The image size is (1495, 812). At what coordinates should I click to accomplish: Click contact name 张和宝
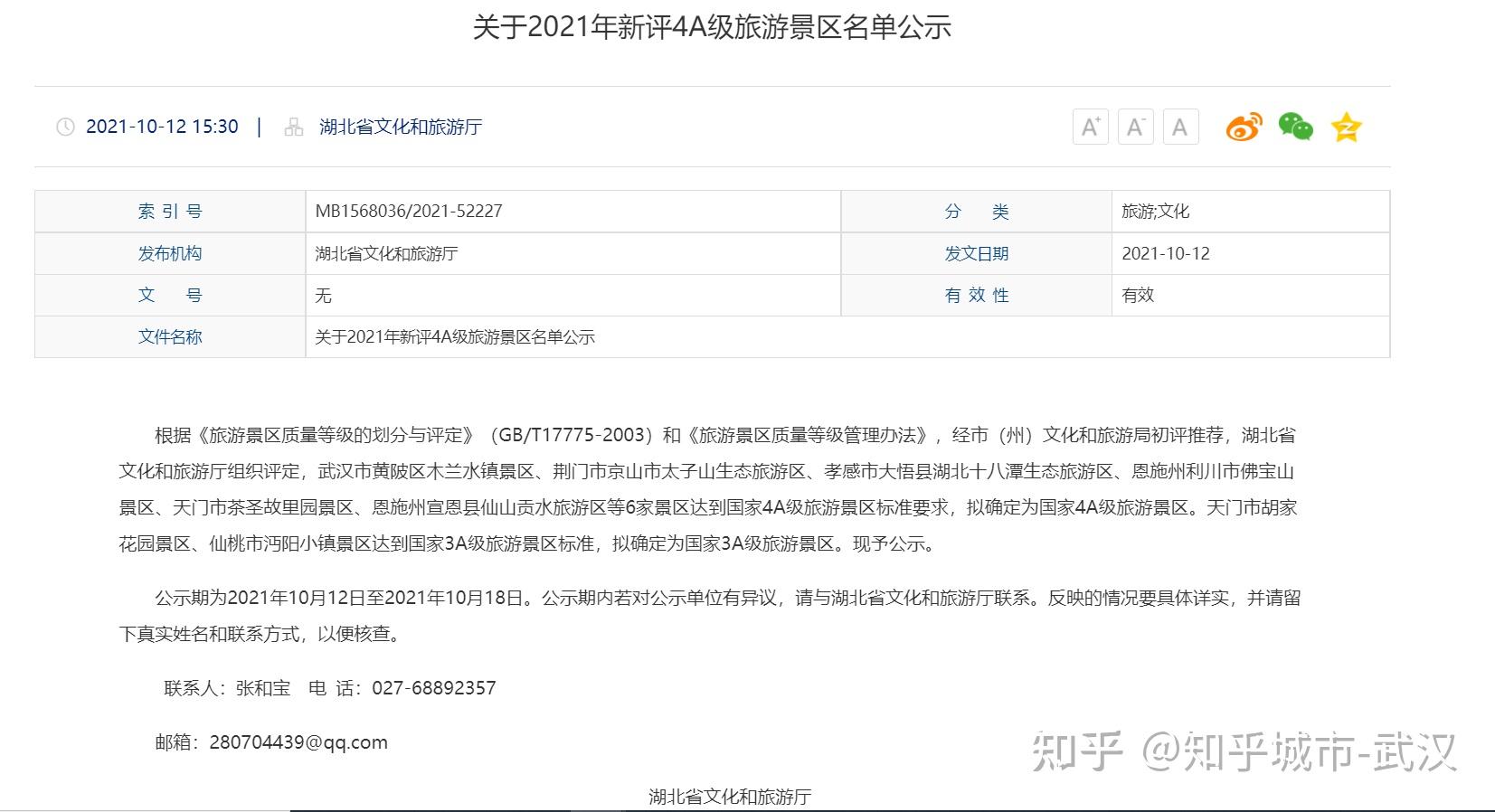tap(263, 688)
